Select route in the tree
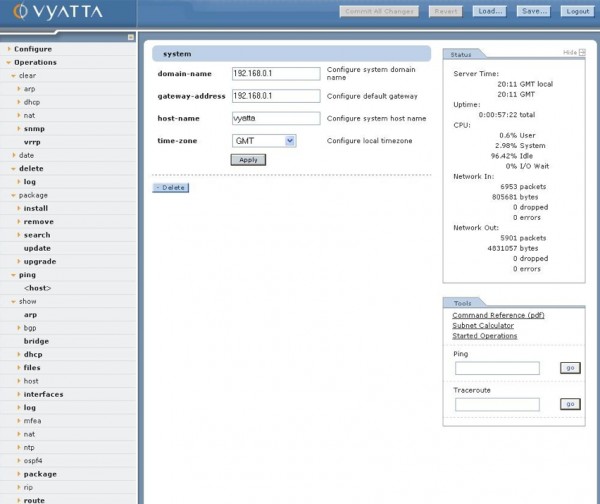600x504 pixels. (34, 500)
